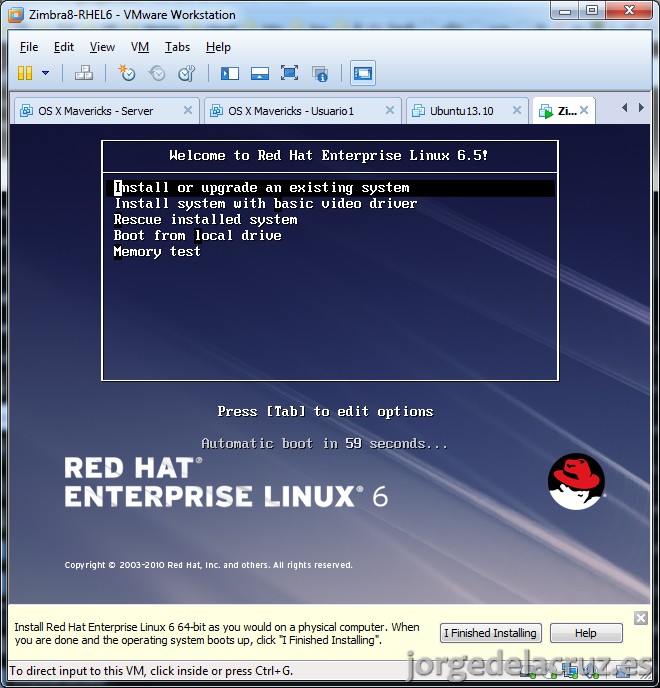660x688 pixels.
Task: Click the I Finished Installing button
Action: pyautogui.click(x=491, y=633)
